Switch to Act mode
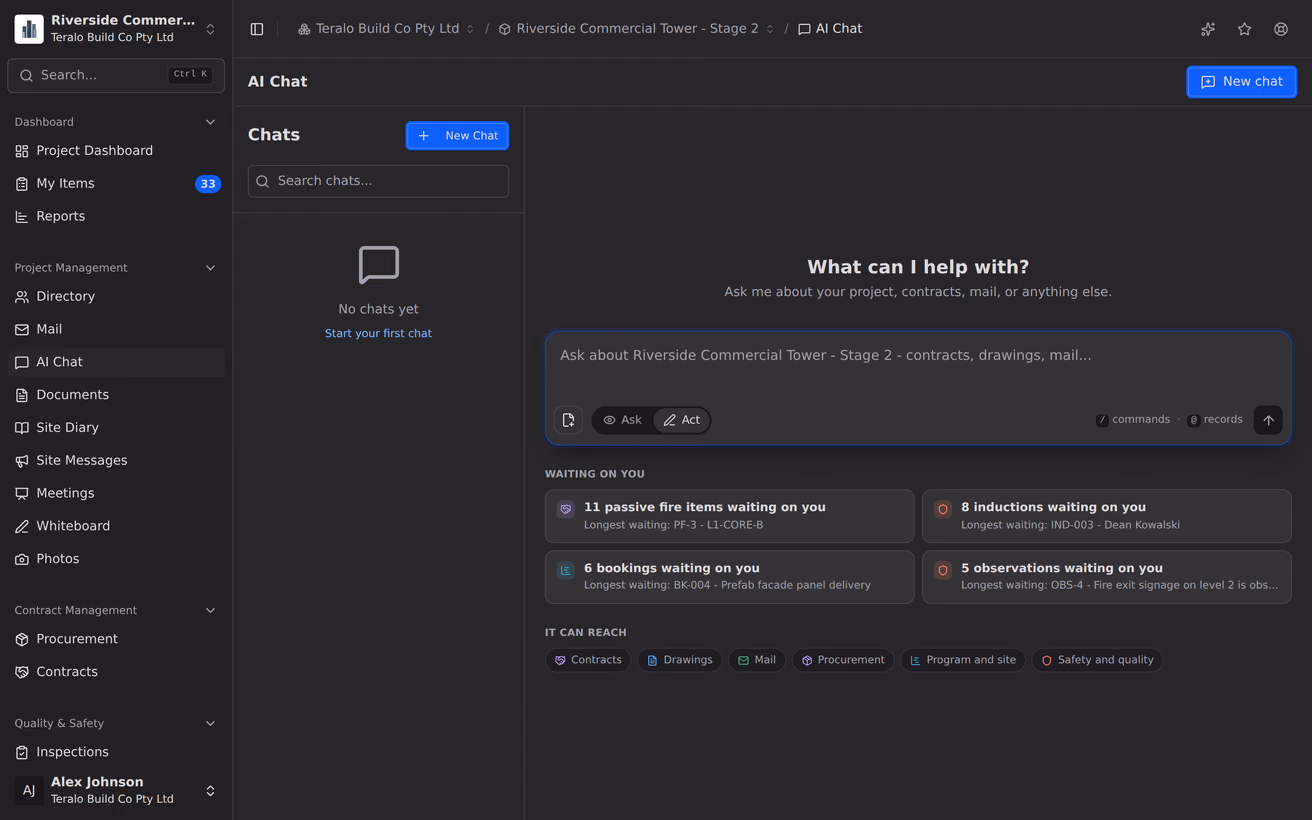 (681, 420)
